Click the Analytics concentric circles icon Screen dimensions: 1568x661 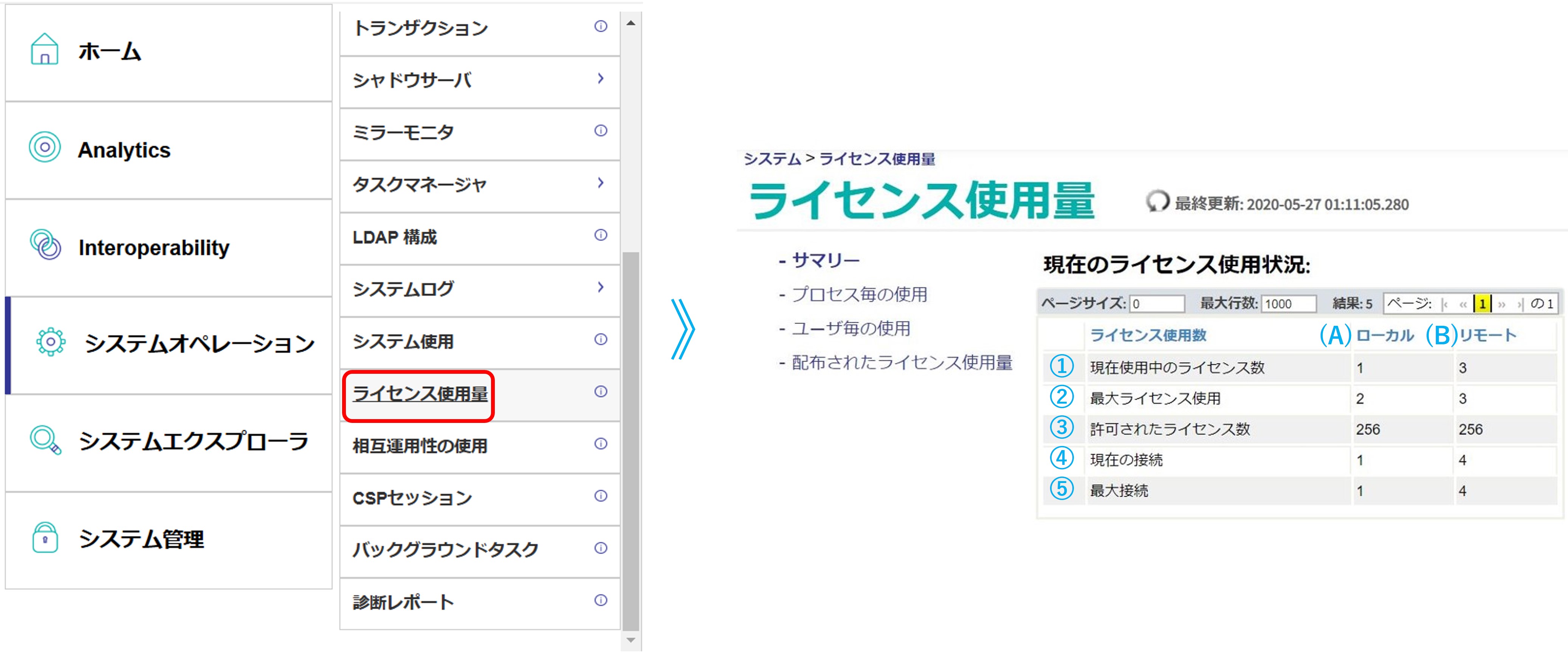click(45, 147)
